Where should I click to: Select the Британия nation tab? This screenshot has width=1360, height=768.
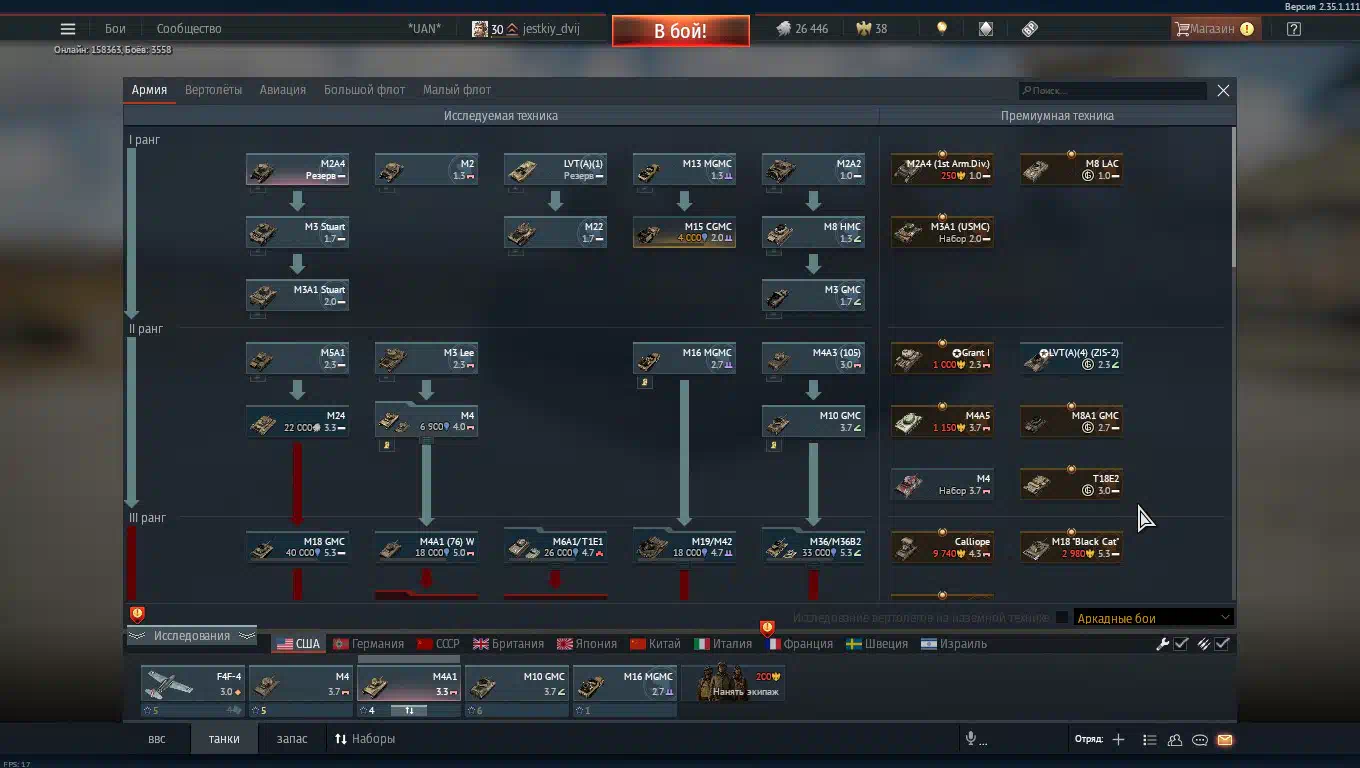[x=509, y=644]
